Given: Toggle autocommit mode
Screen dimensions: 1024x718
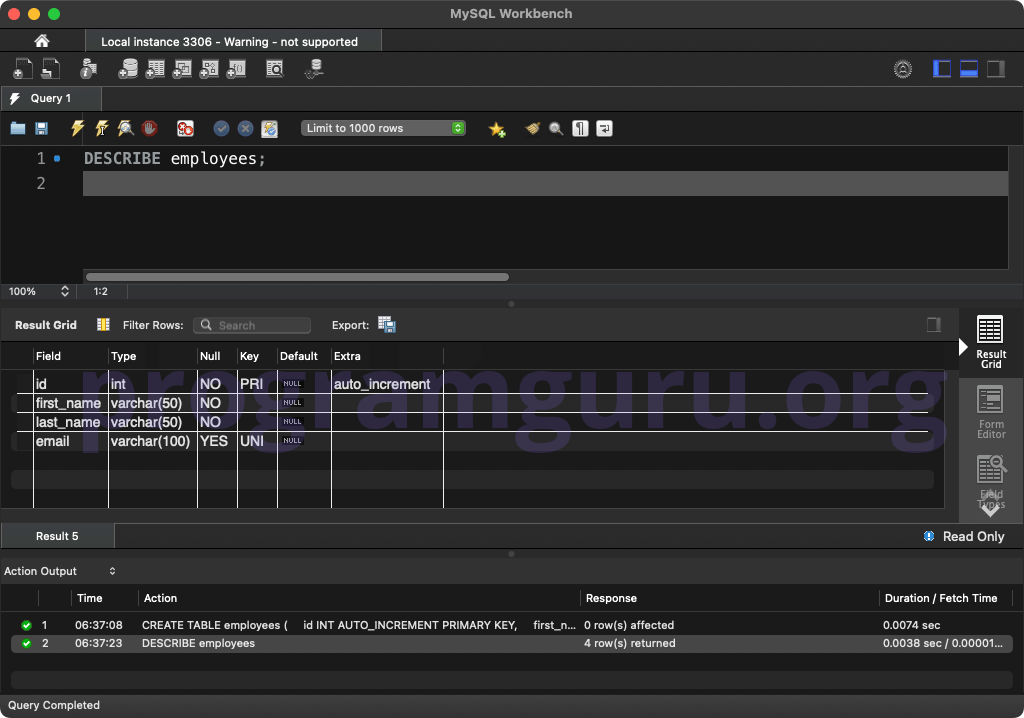Looking at the screenshot, I should [270, 129].
